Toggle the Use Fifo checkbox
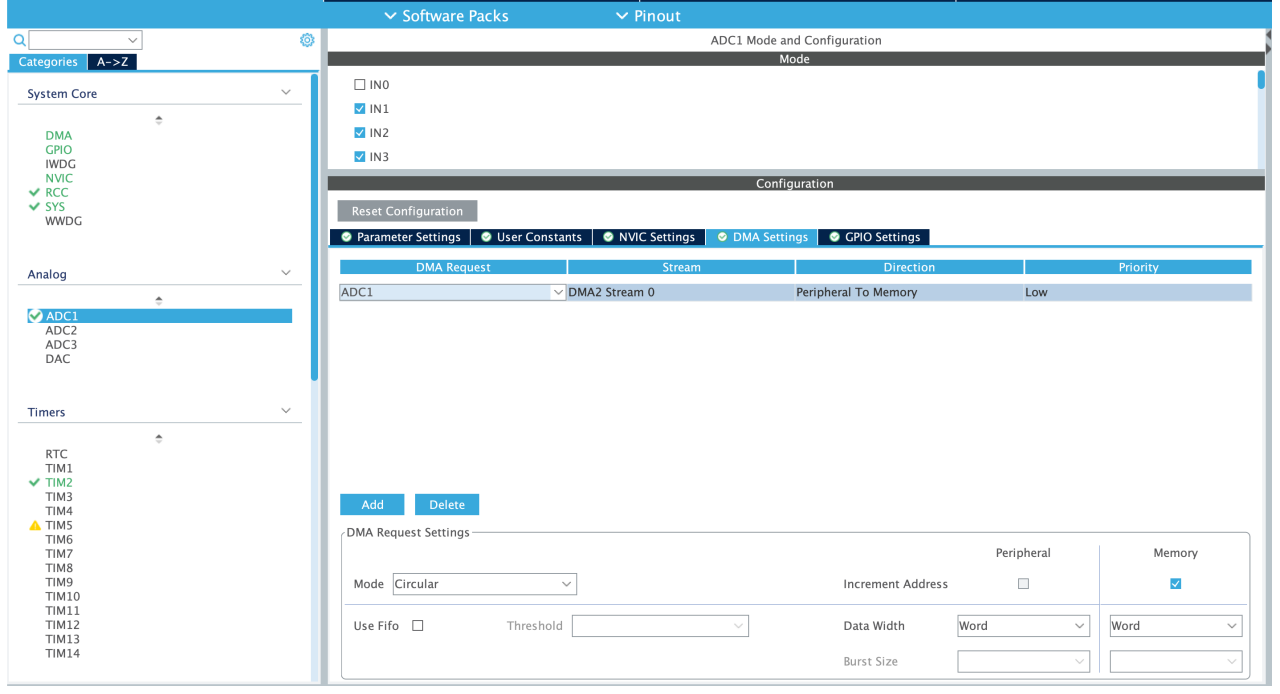 point(418,626)
